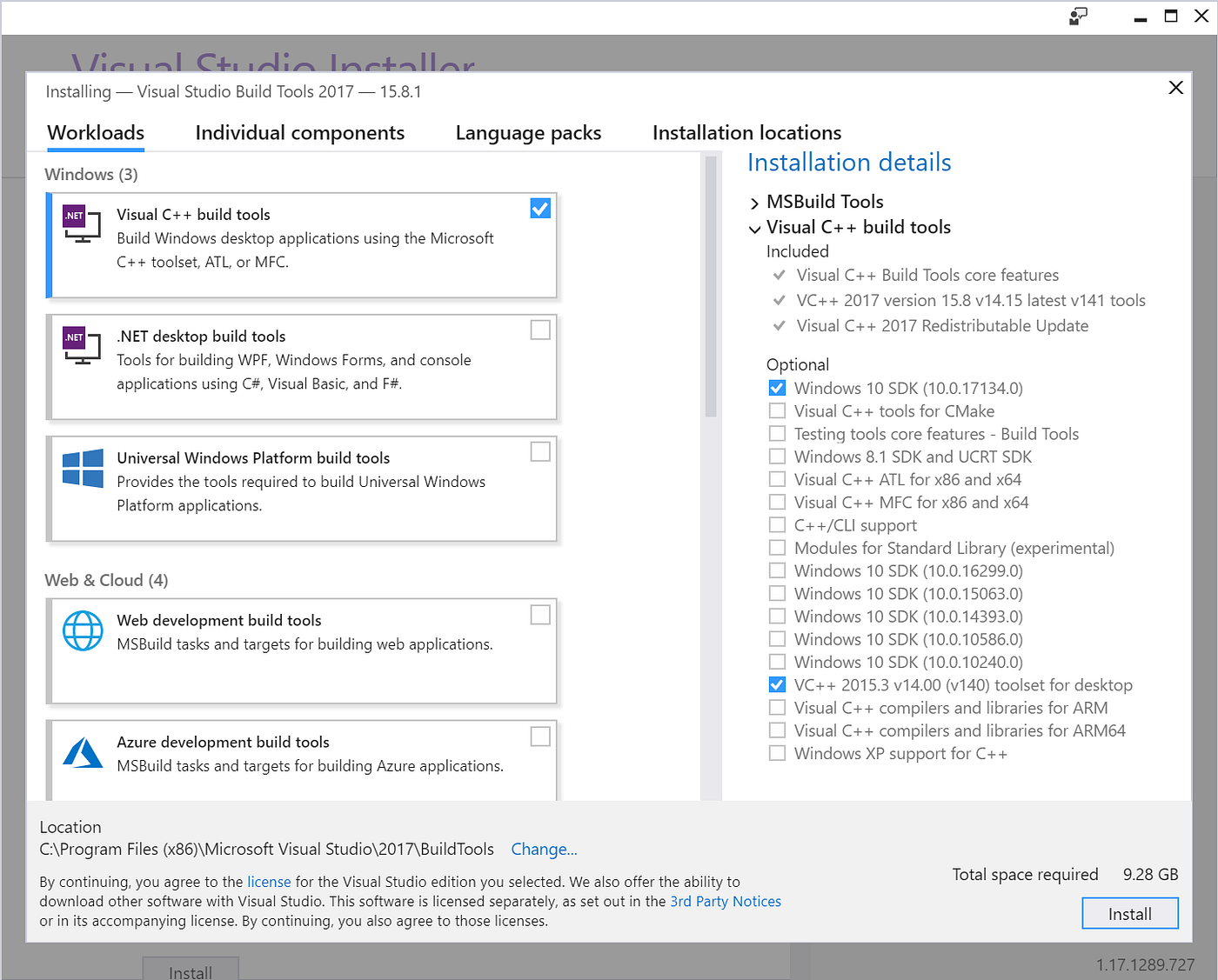Uncheck VC++ 2015.3 v14.00 toolset for desktop
The width and height of the screenshot is (1218, 980).
point(777,684)
